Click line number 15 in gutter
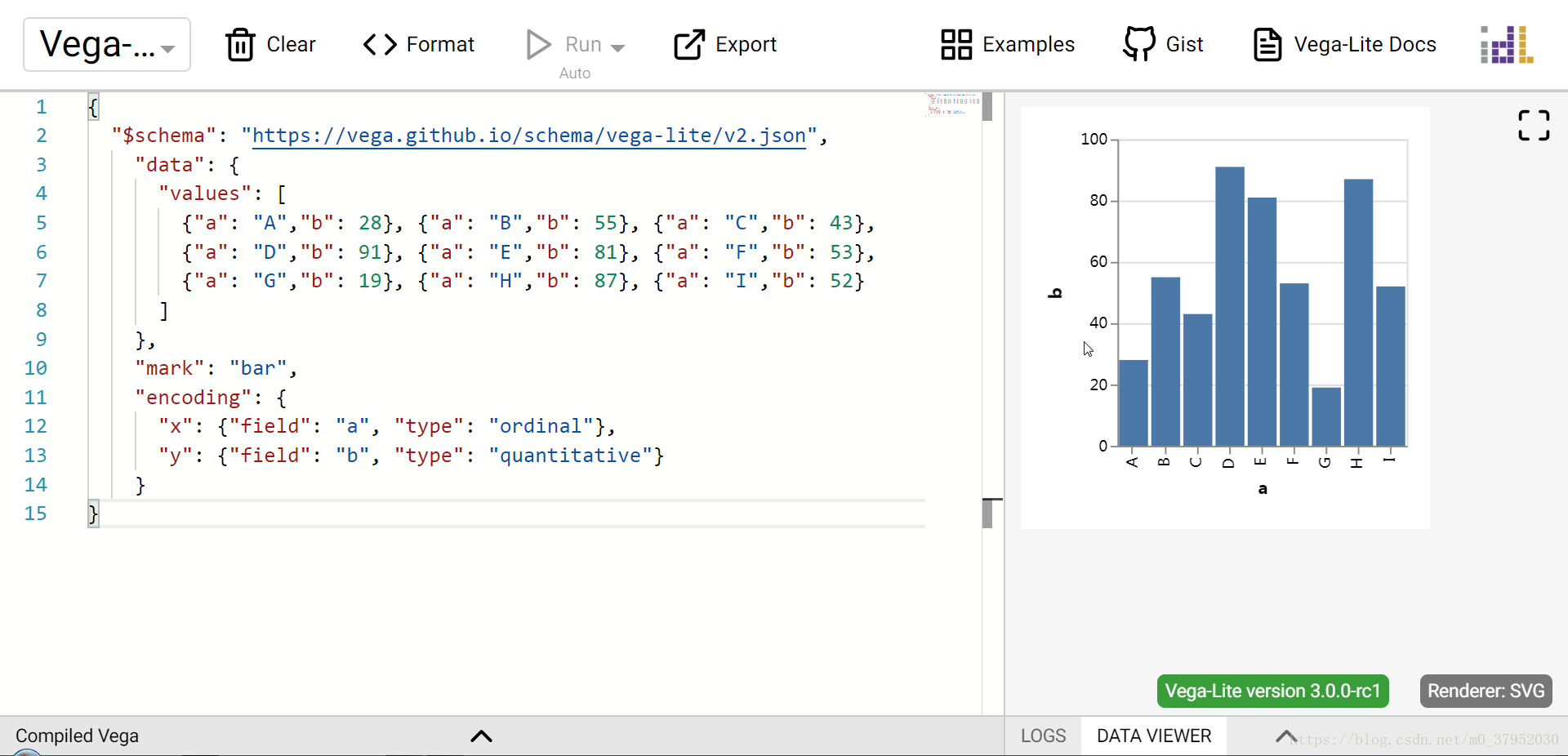1568x756 pixels. tap(35, 514)
